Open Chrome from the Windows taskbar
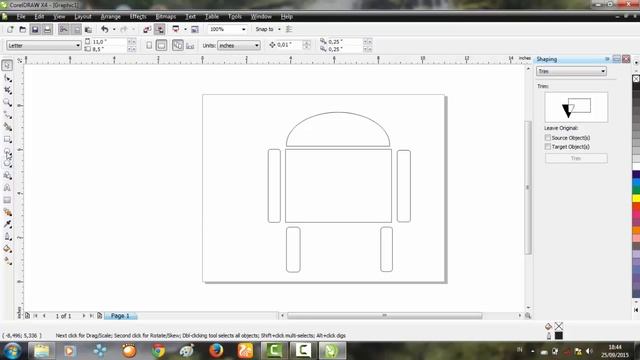 [x=158, y=351]
